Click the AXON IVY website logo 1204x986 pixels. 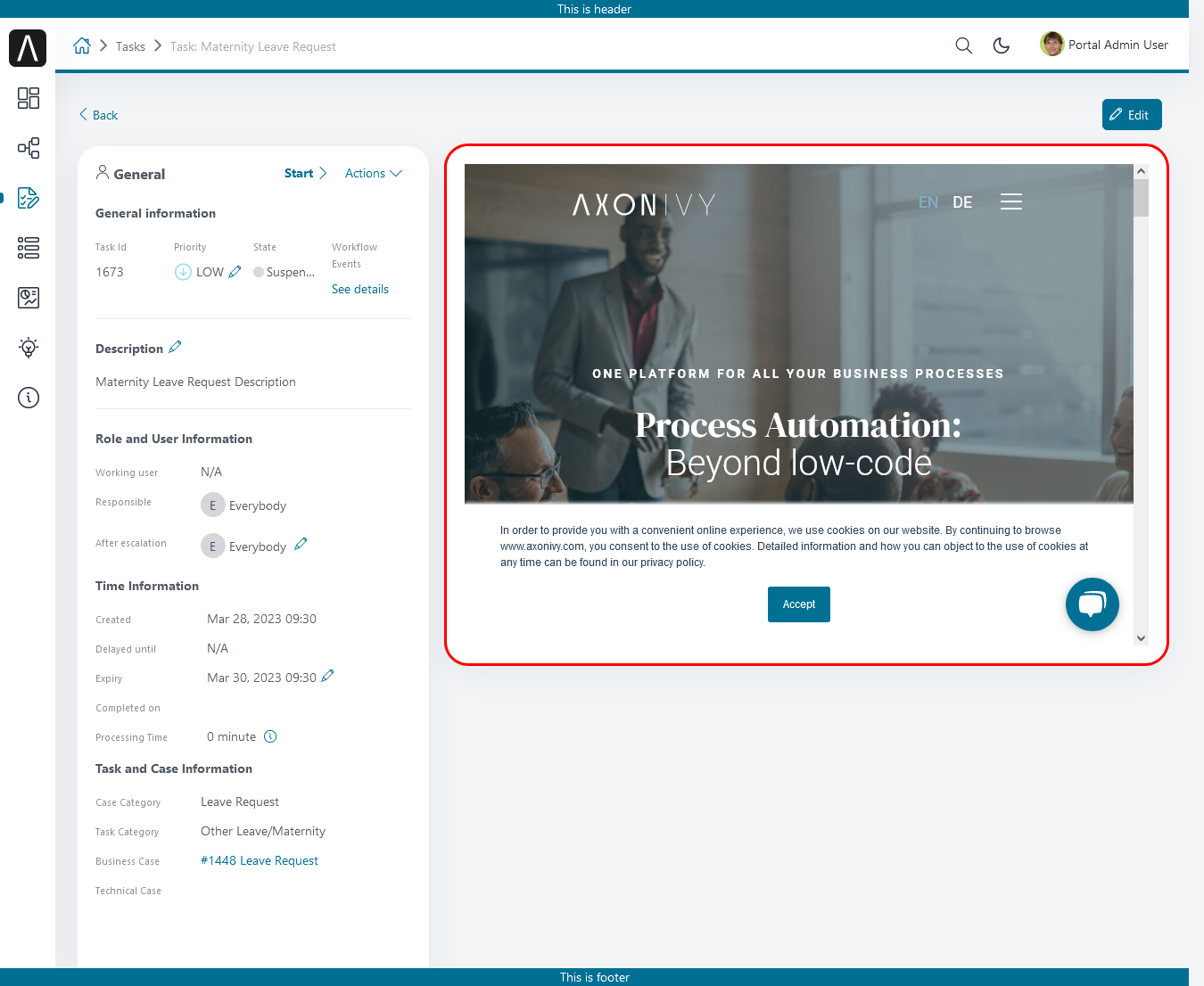coord(644,205)
